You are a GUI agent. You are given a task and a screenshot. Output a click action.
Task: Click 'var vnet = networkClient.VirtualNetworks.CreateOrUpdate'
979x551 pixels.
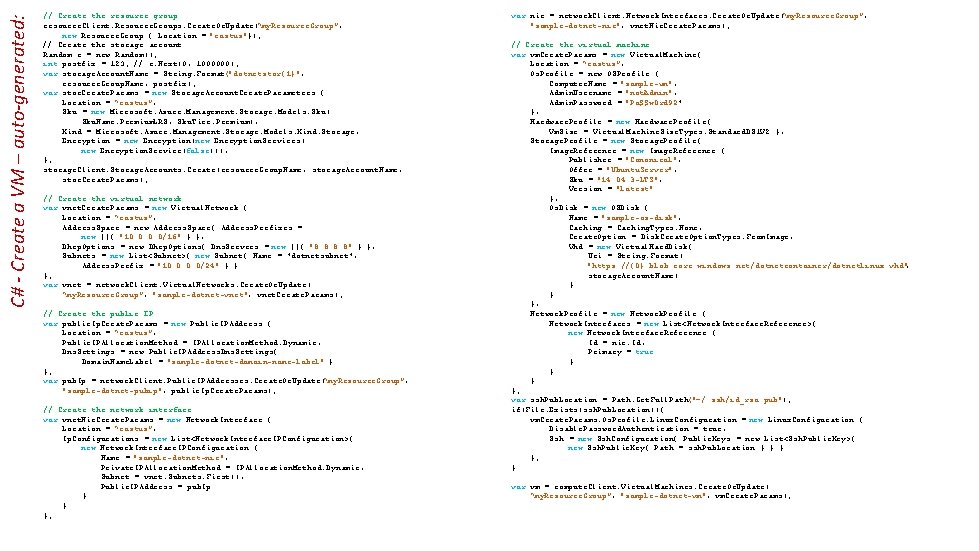(177, 285)
